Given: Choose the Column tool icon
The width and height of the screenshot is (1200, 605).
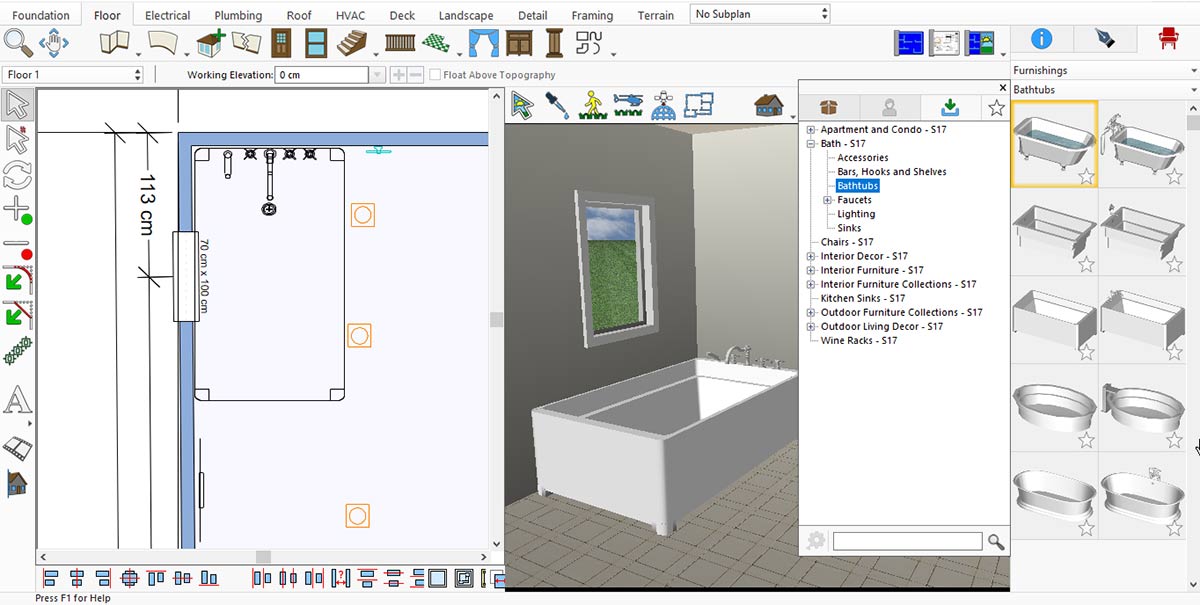Looking at the screenshot, I should (x=554, y=44).
